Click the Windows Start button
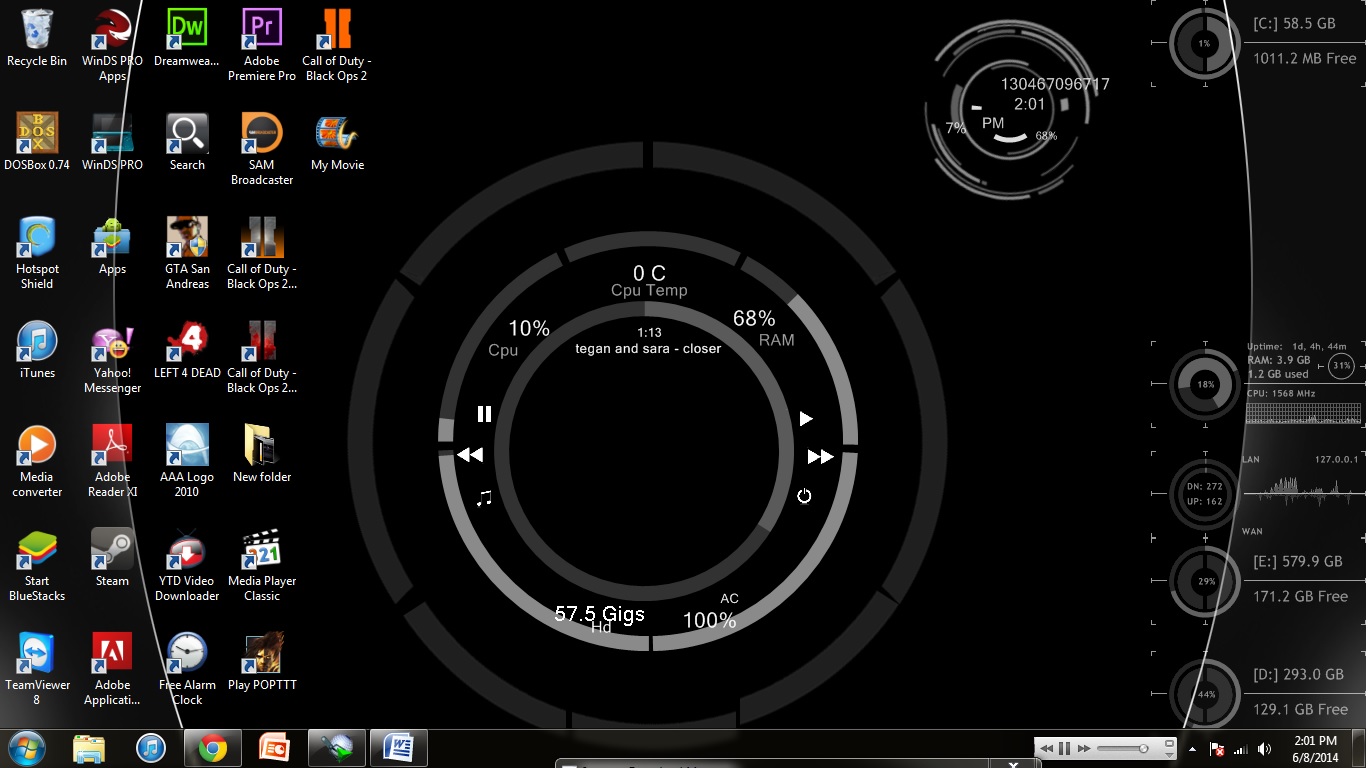 [27, 748]
